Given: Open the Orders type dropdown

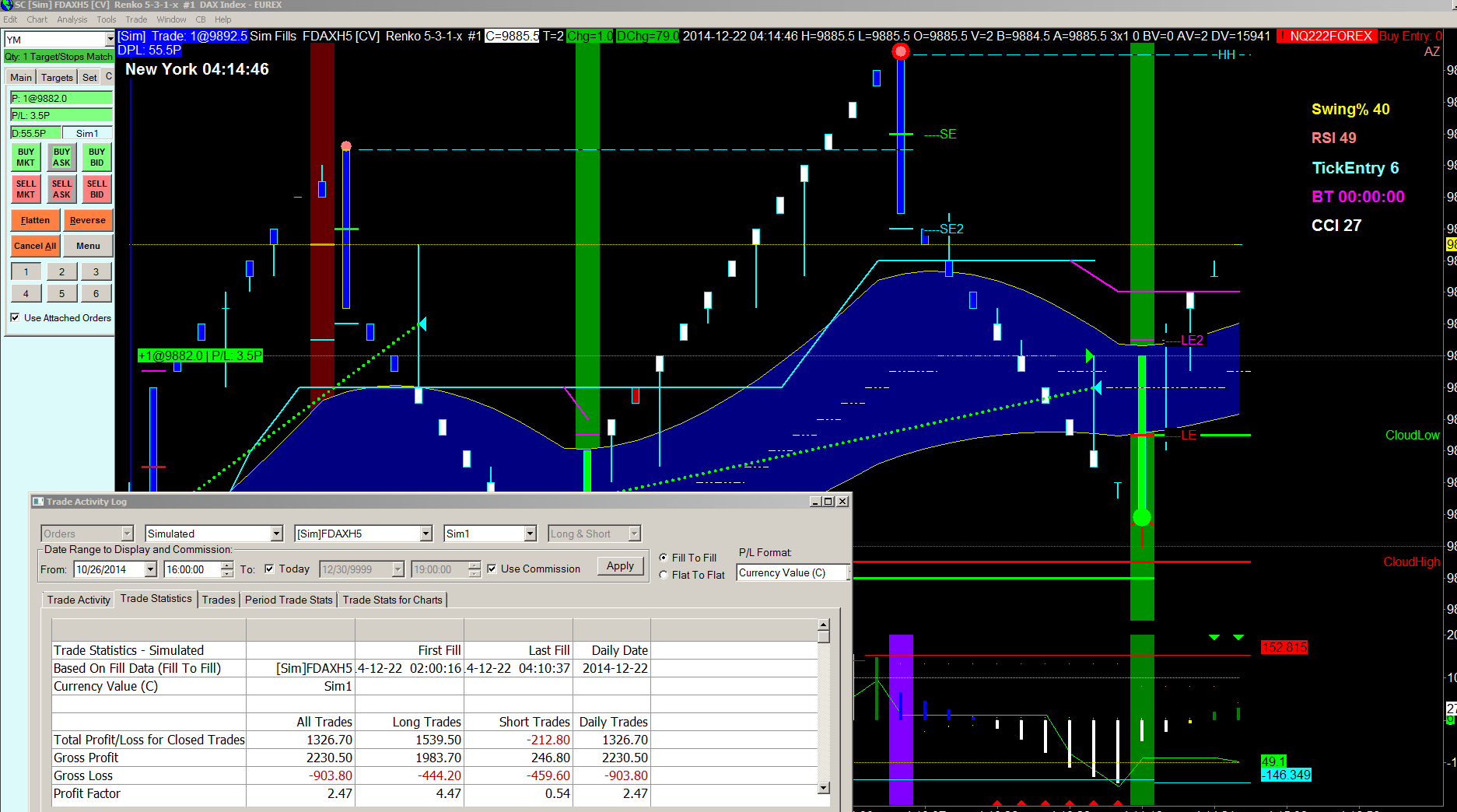Looking at the screenshot, I should coord(128,534).
